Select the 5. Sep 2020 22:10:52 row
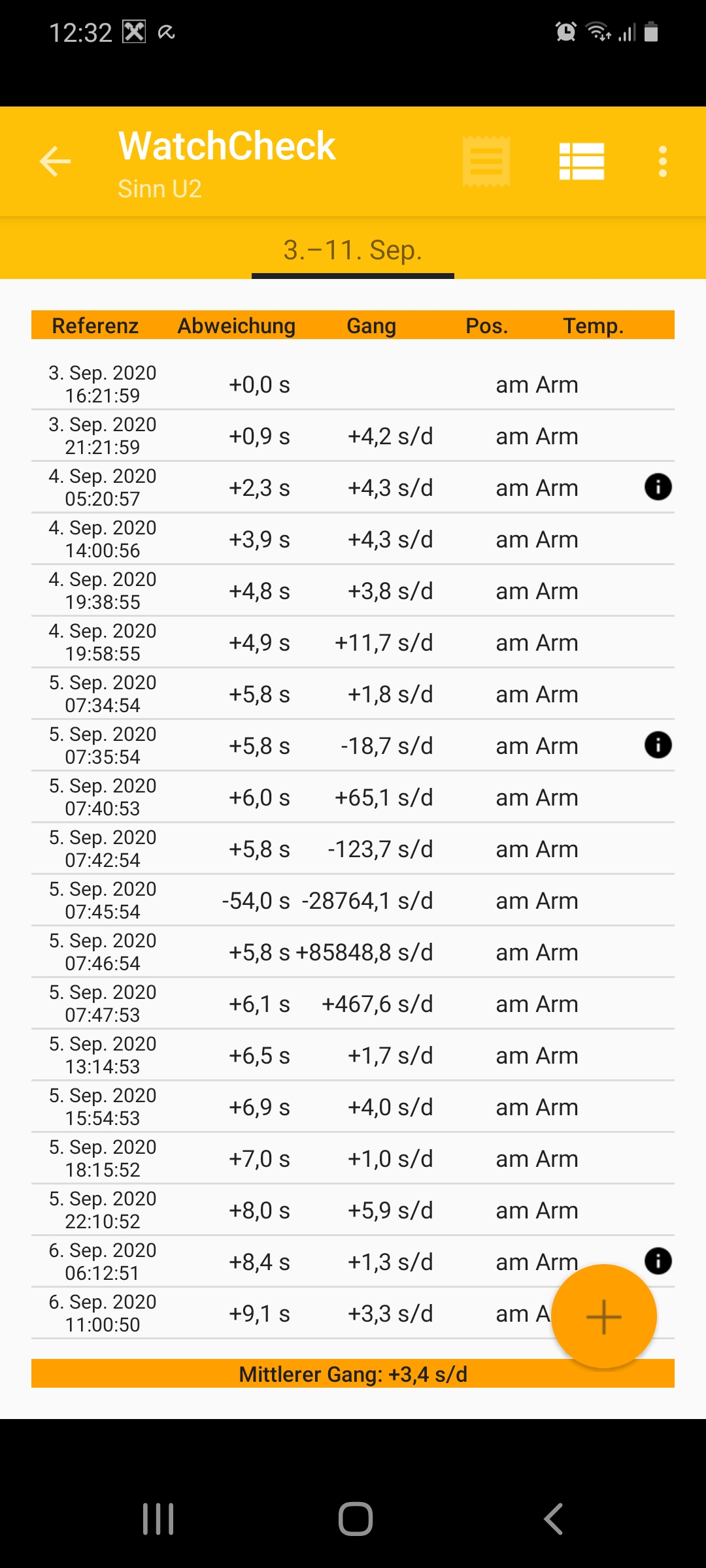The width and height of the screenshot is (706, 1568). click(x=353, y=1210)
